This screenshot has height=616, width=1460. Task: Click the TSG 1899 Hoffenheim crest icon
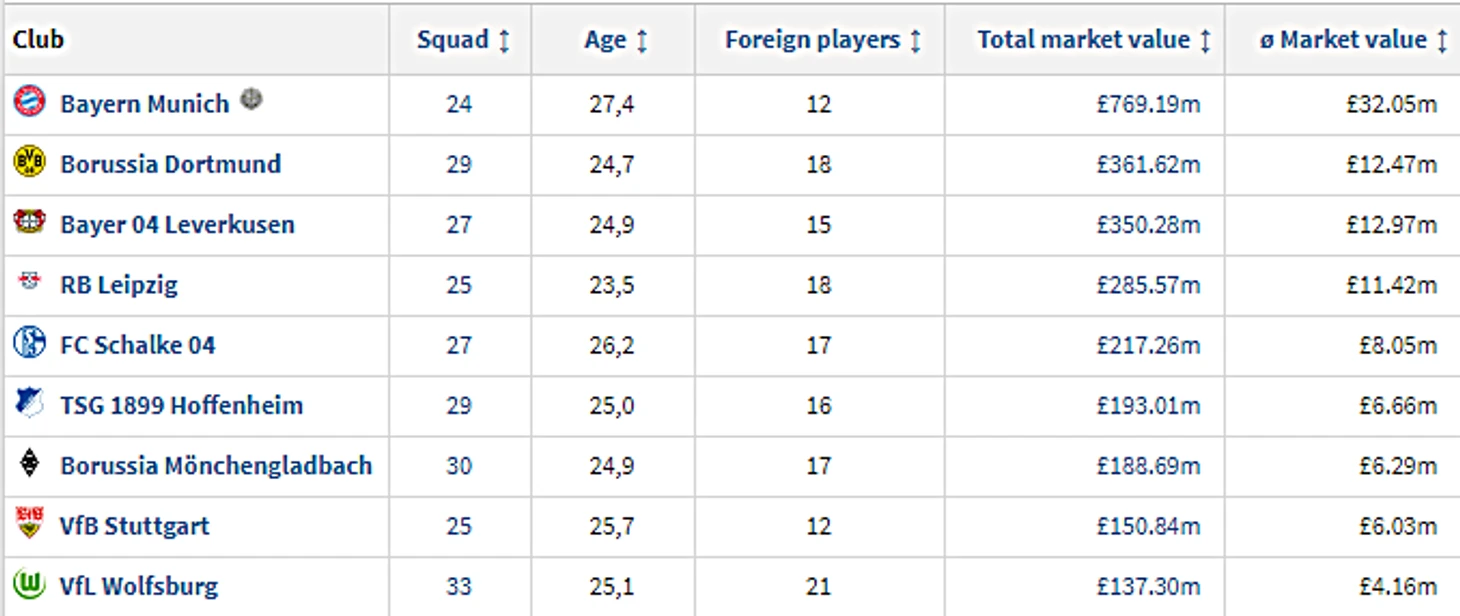(29, 403)
